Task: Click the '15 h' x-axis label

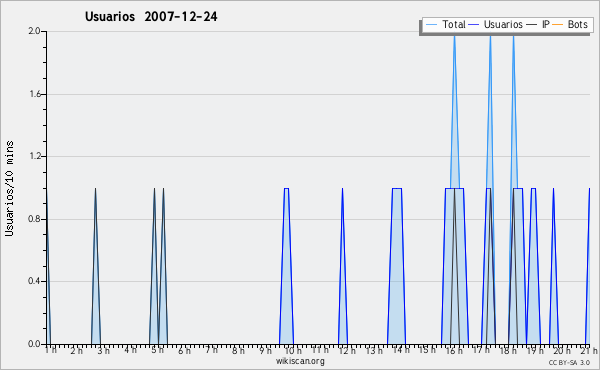Action: pyautogui.click(x=427, y=350)
